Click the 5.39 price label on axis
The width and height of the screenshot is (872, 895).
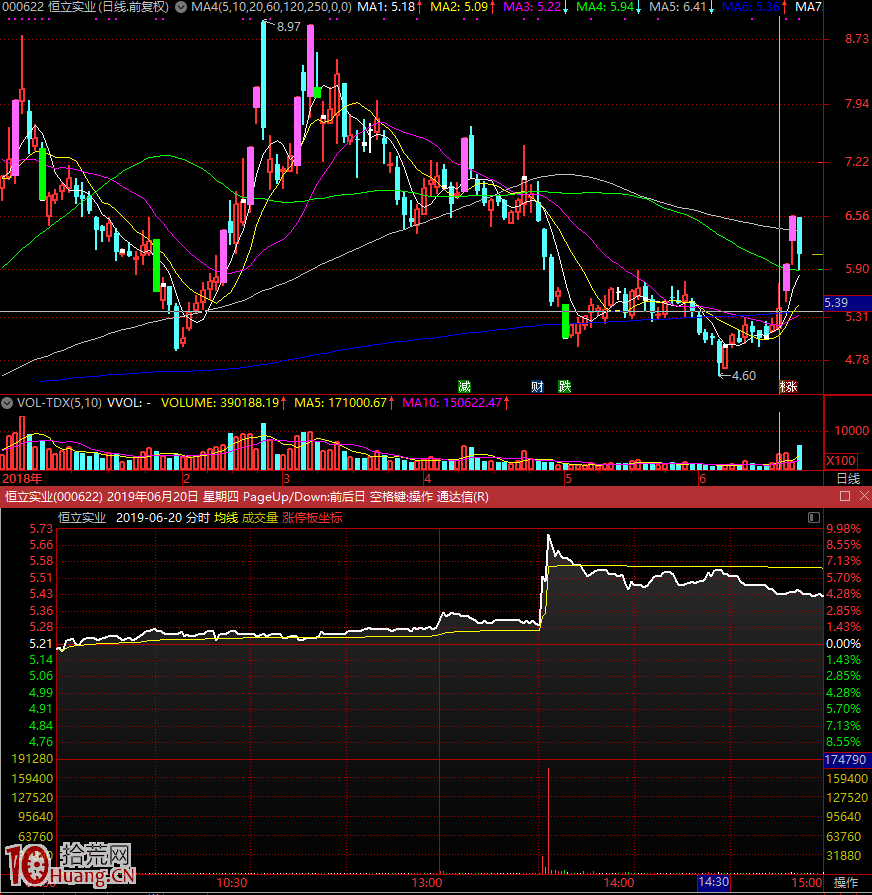point(836,302)
